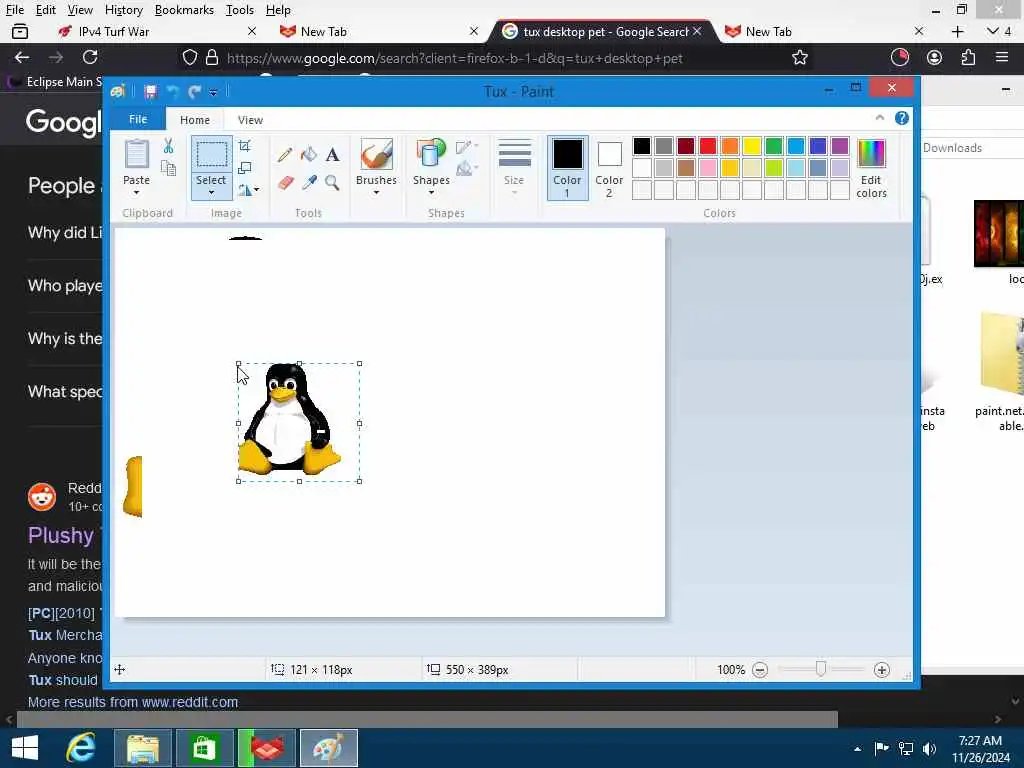Image resolution: width=1024 pixels, height=768 pixels.
Task: Expand the Paste dropdown arrow
Action: tap(136, 193)
